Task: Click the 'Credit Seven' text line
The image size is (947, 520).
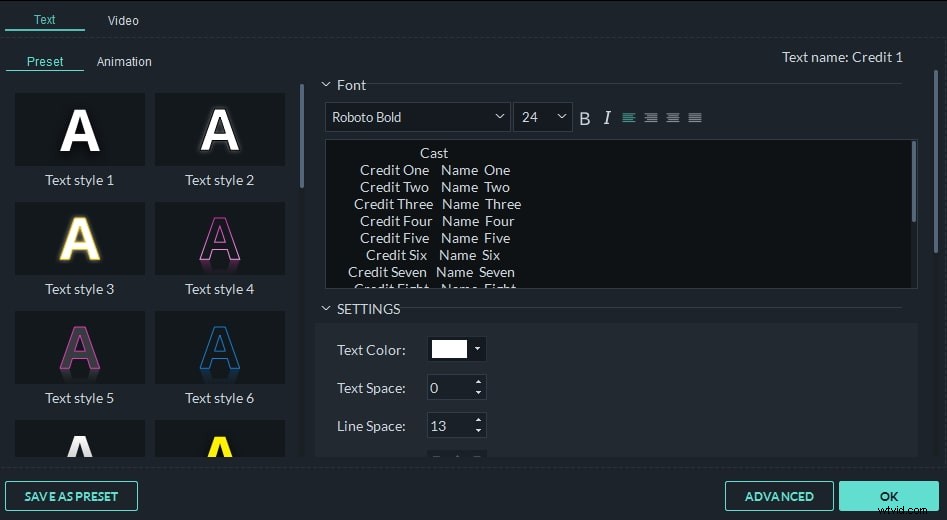Action: tap(387, 272)
